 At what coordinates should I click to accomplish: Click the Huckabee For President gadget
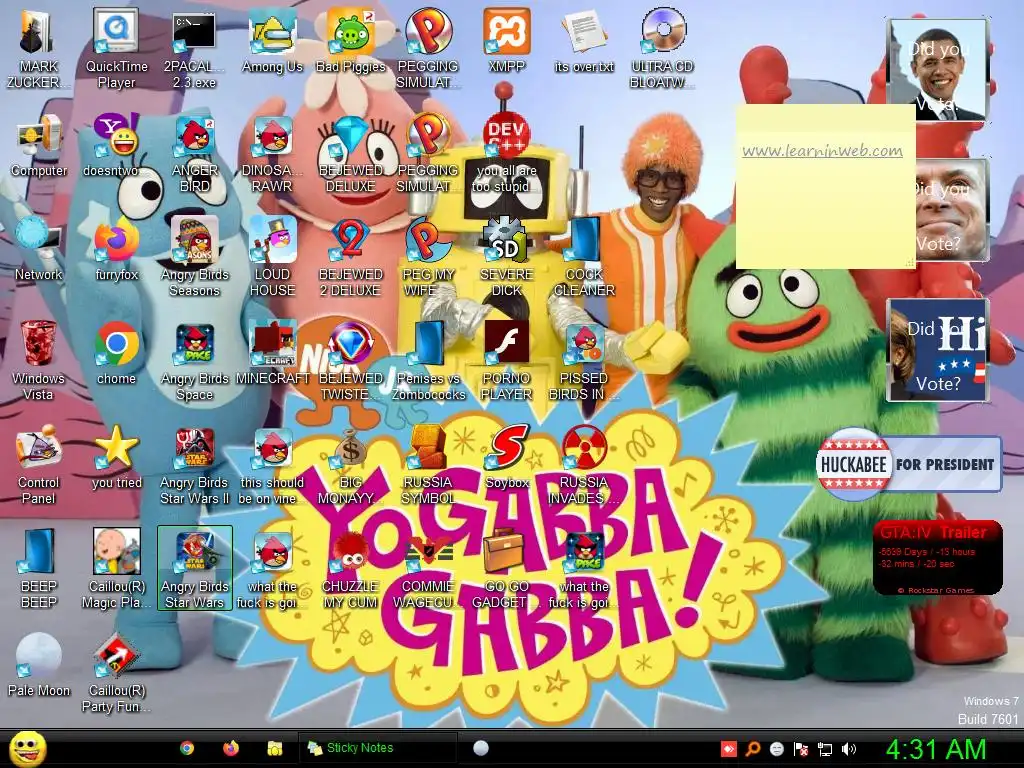[x=908, y=464]
